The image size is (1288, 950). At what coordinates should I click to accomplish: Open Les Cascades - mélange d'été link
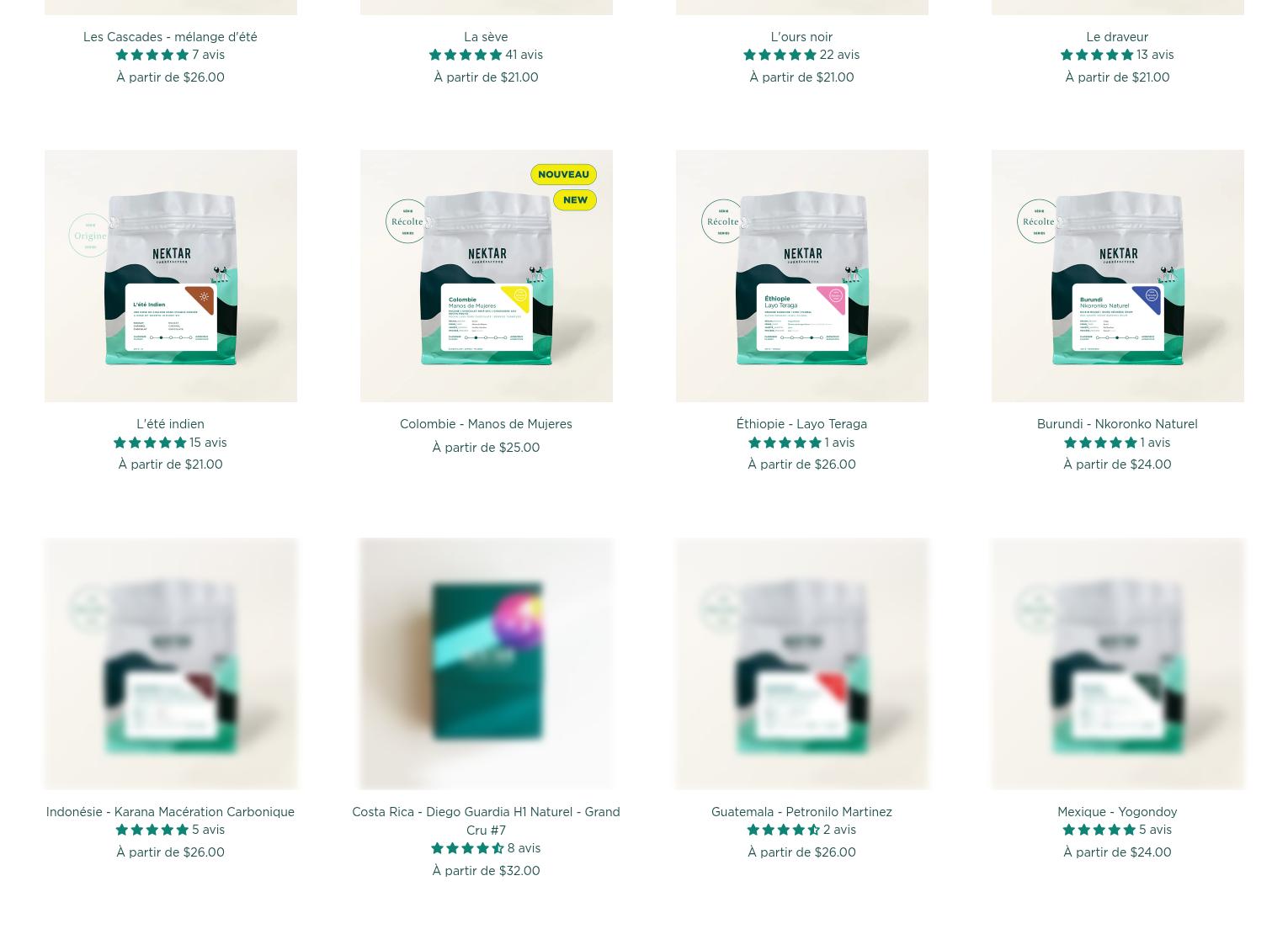(170, 37)
